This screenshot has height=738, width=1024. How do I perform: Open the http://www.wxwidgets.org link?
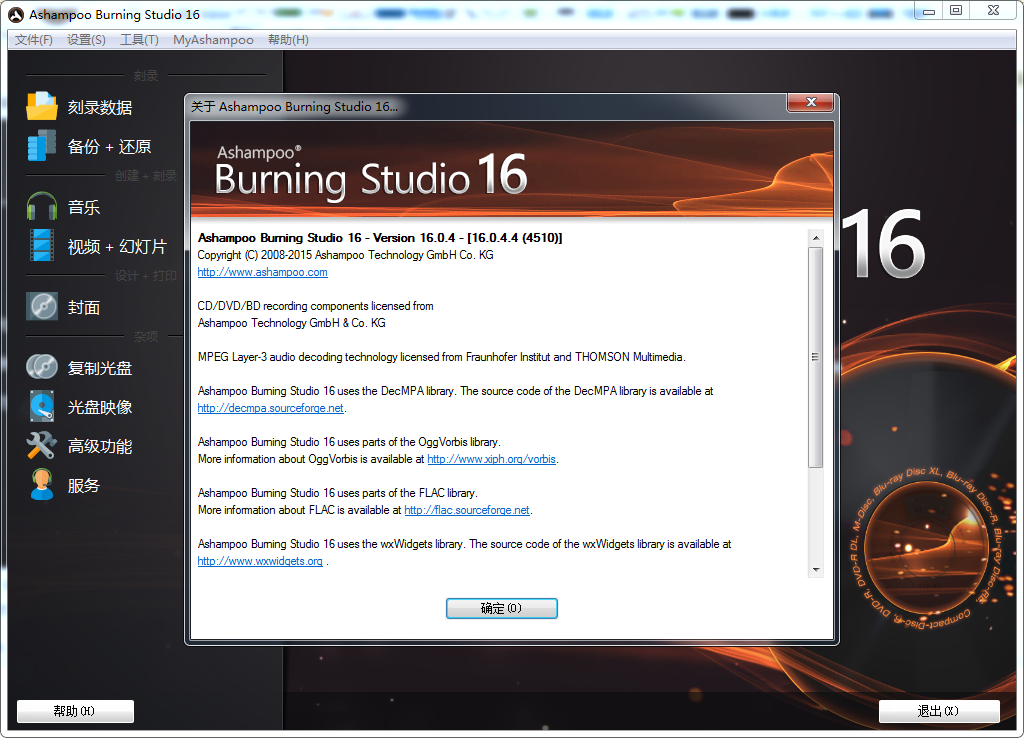(x=260, y=561)
